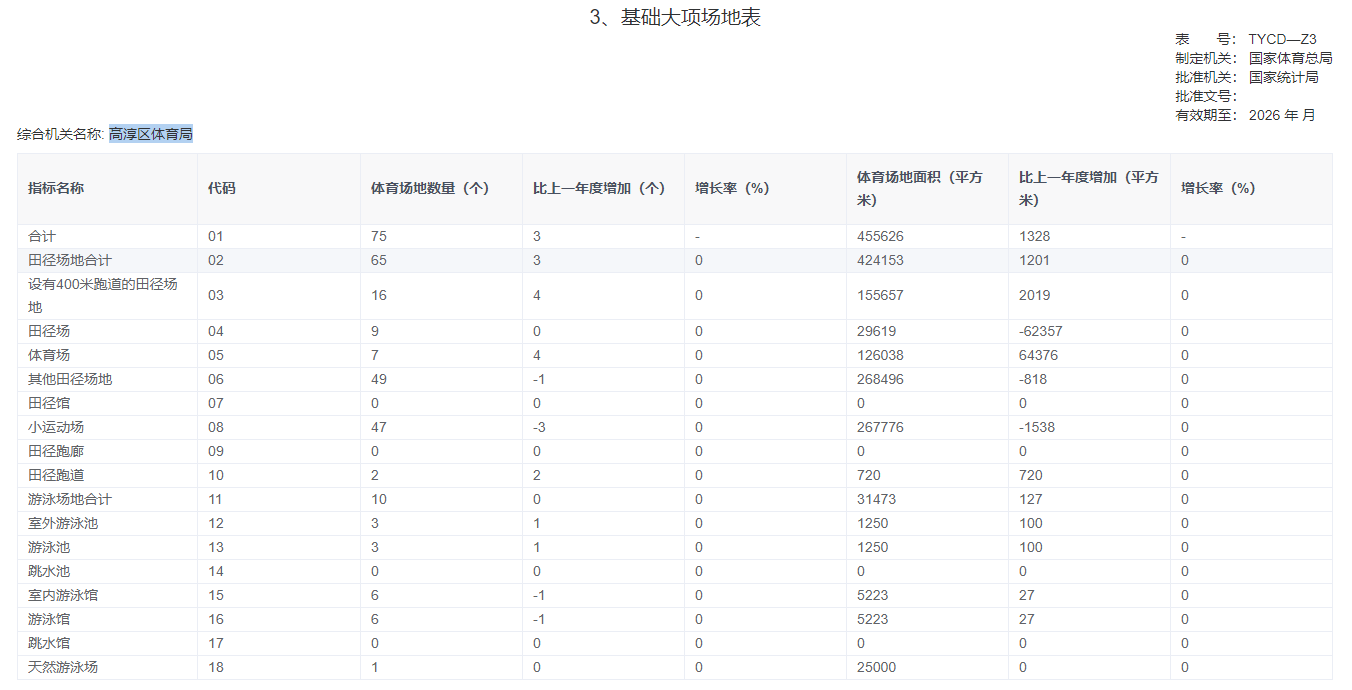
Task: Click the 田径跑道 row label
Action: tap(56, 475)
